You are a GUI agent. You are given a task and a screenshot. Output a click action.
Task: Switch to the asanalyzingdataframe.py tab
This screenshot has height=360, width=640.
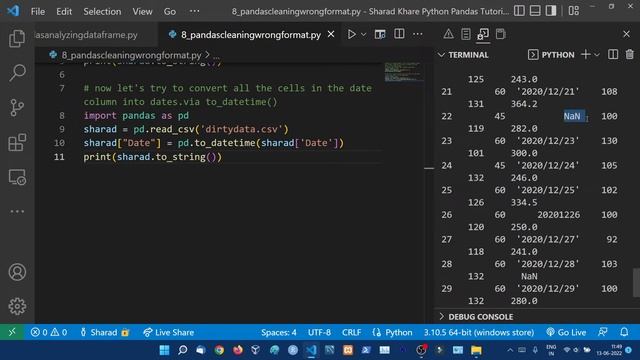(86, 35)
